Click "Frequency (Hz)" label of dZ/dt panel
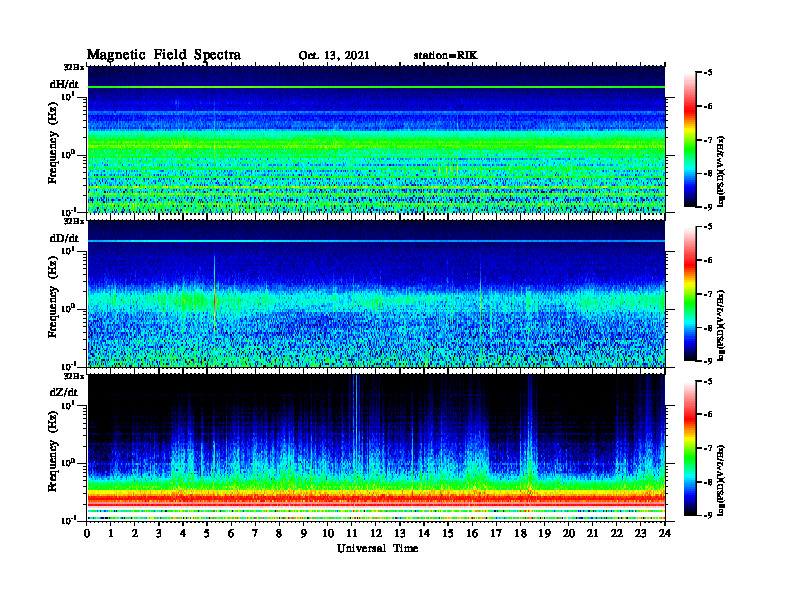The width and height of the screenshot is (792, 612). (53, 451)
